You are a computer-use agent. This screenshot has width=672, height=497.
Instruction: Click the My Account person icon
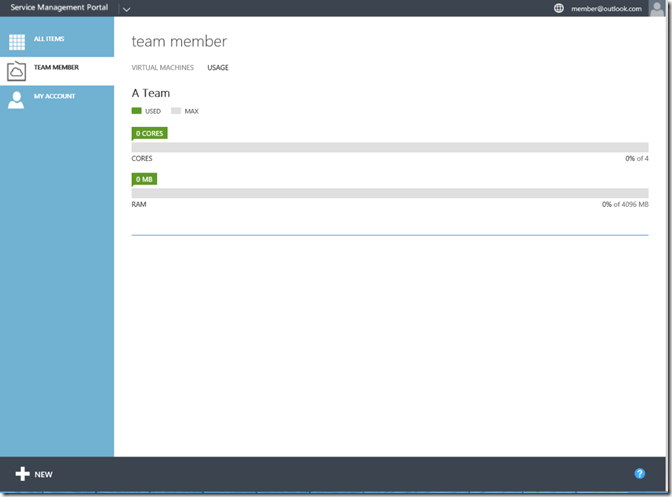point(17,99)
